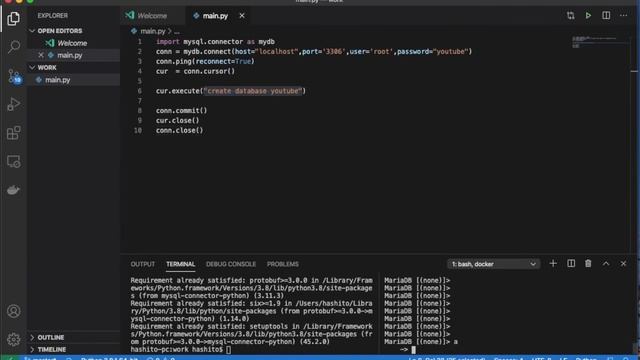
Task: Click the 'import mysql.connector as mydb' line
Action: [x=215, y=42]
